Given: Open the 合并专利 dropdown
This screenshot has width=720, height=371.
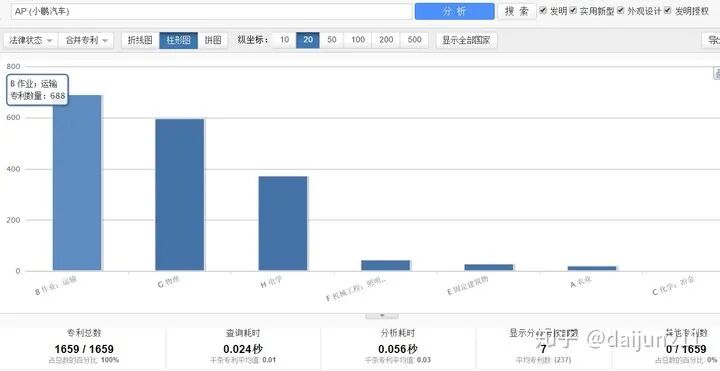Looking at the screenshot, I should point(87,40).
